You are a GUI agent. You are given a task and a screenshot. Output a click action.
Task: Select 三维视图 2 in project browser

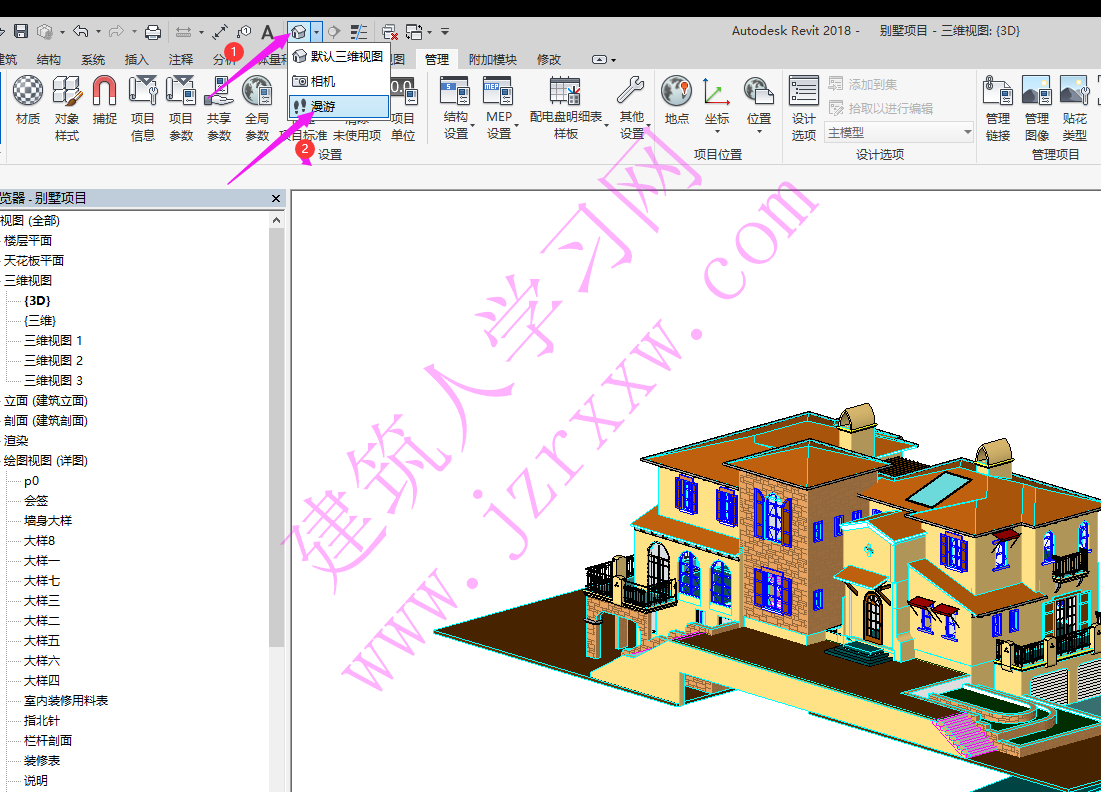pos(53,360)
